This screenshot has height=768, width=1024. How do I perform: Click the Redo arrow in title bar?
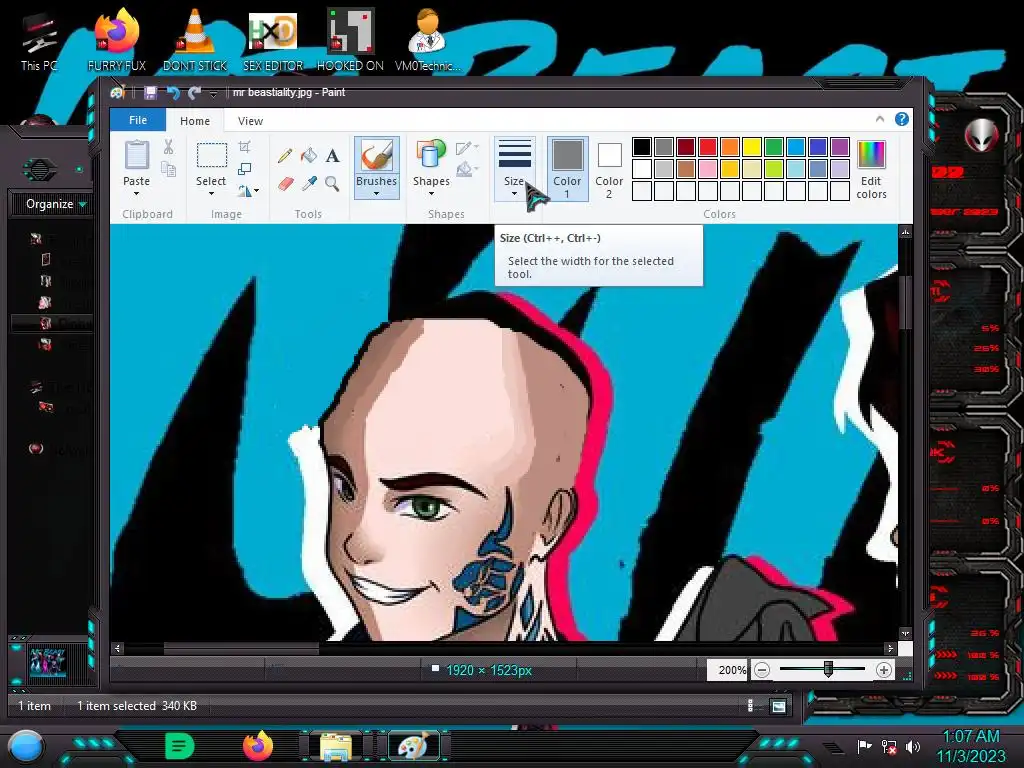(x=194, y=93)
